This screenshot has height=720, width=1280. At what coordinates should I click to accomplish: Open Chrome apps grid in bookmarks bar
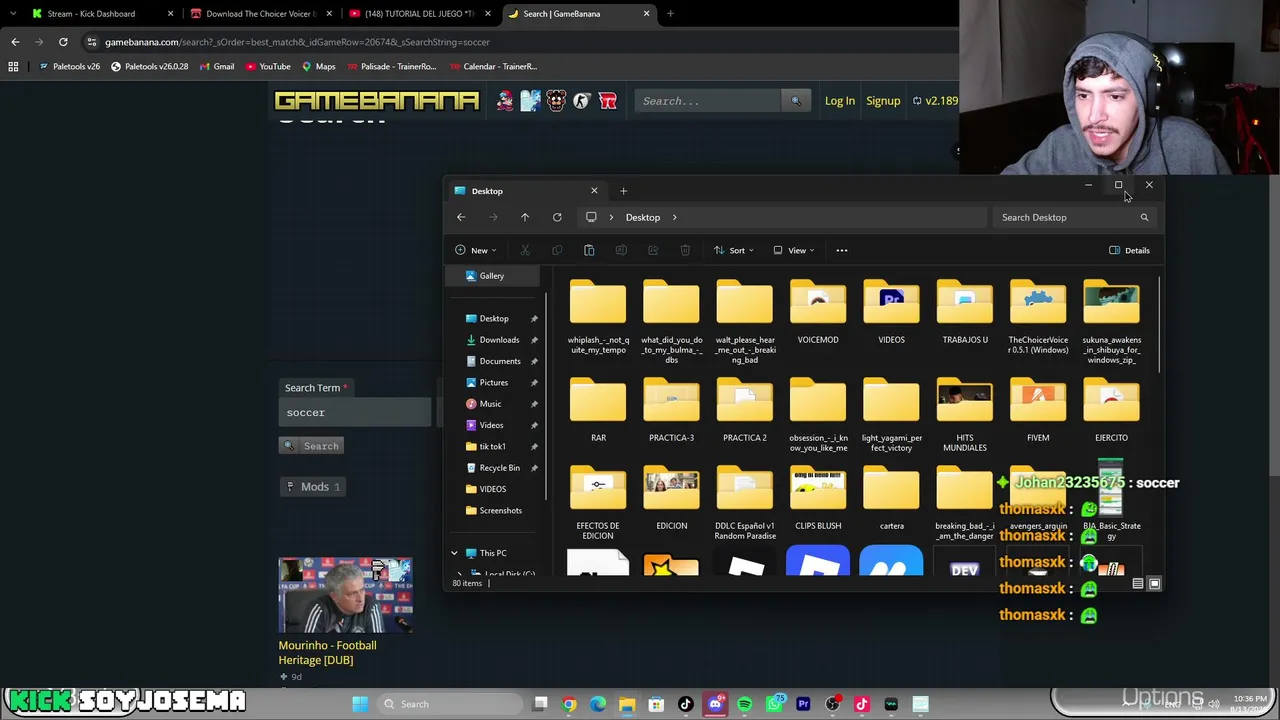[x=13, y=66]
